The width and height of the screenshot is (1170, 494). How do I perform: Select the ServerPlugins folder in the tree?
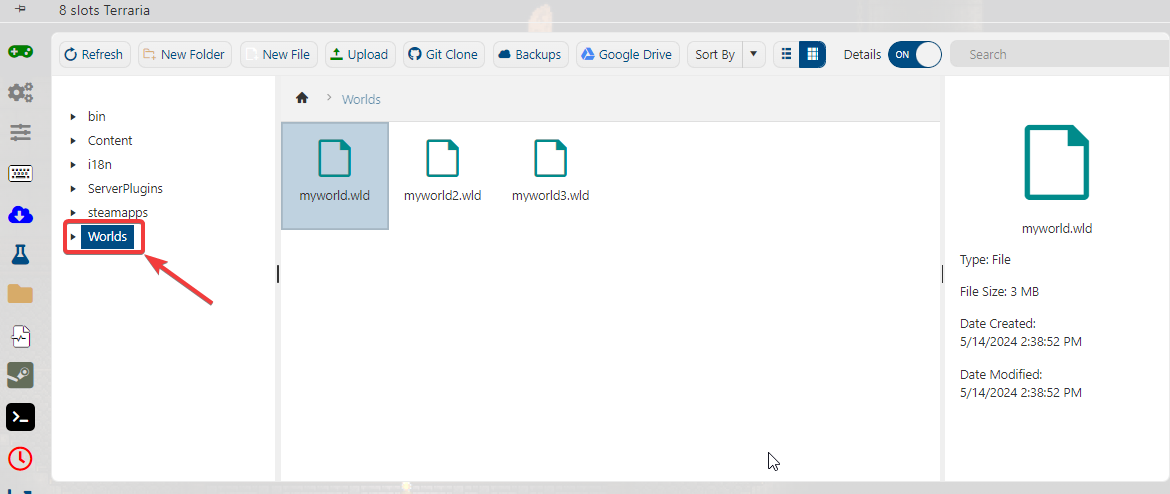[x=125, y=189]
